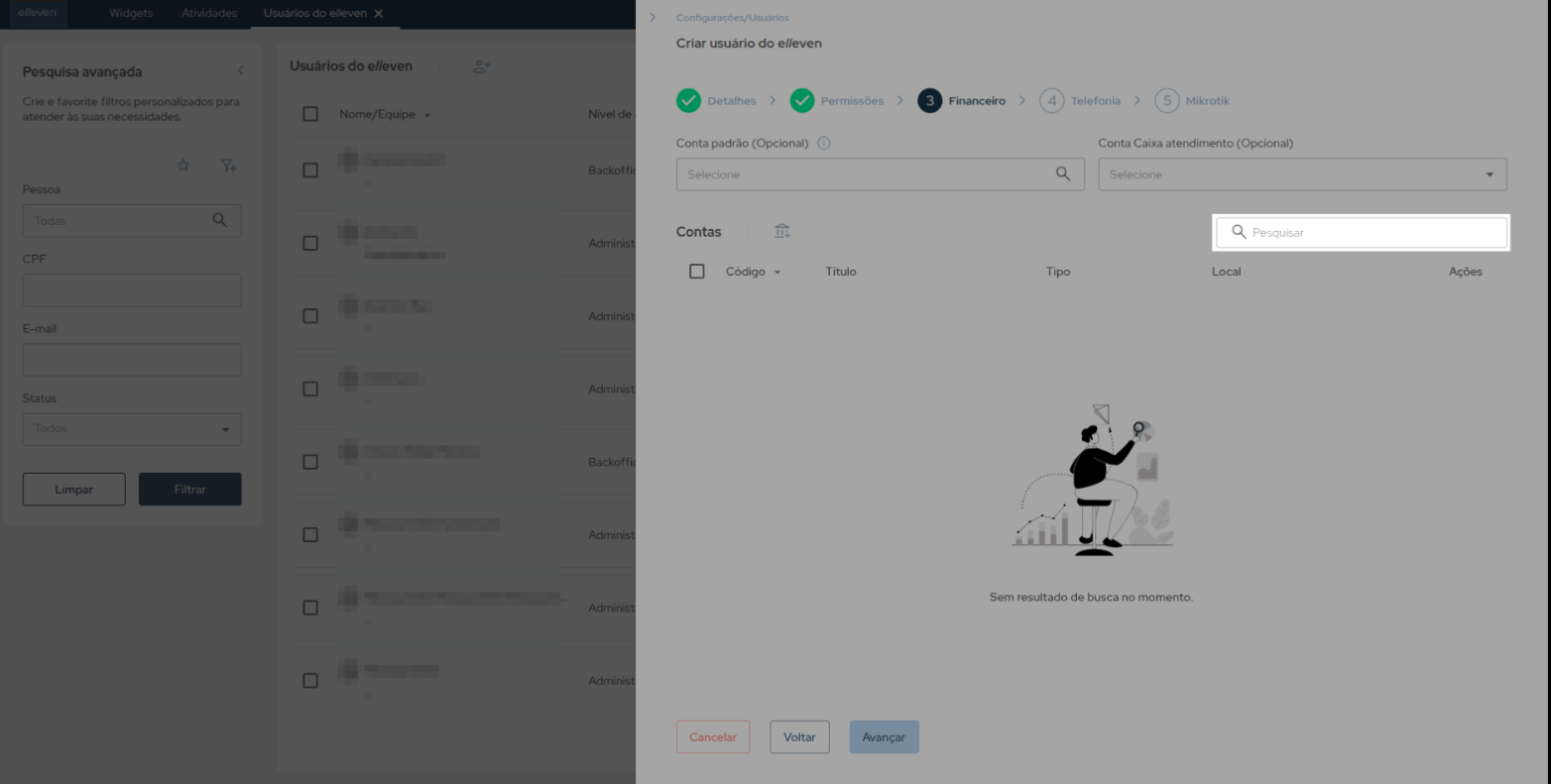This screenshot has height=784, width=1551.
Task: Collapse the side panel with the chevron icon
Action: [653, 18]
